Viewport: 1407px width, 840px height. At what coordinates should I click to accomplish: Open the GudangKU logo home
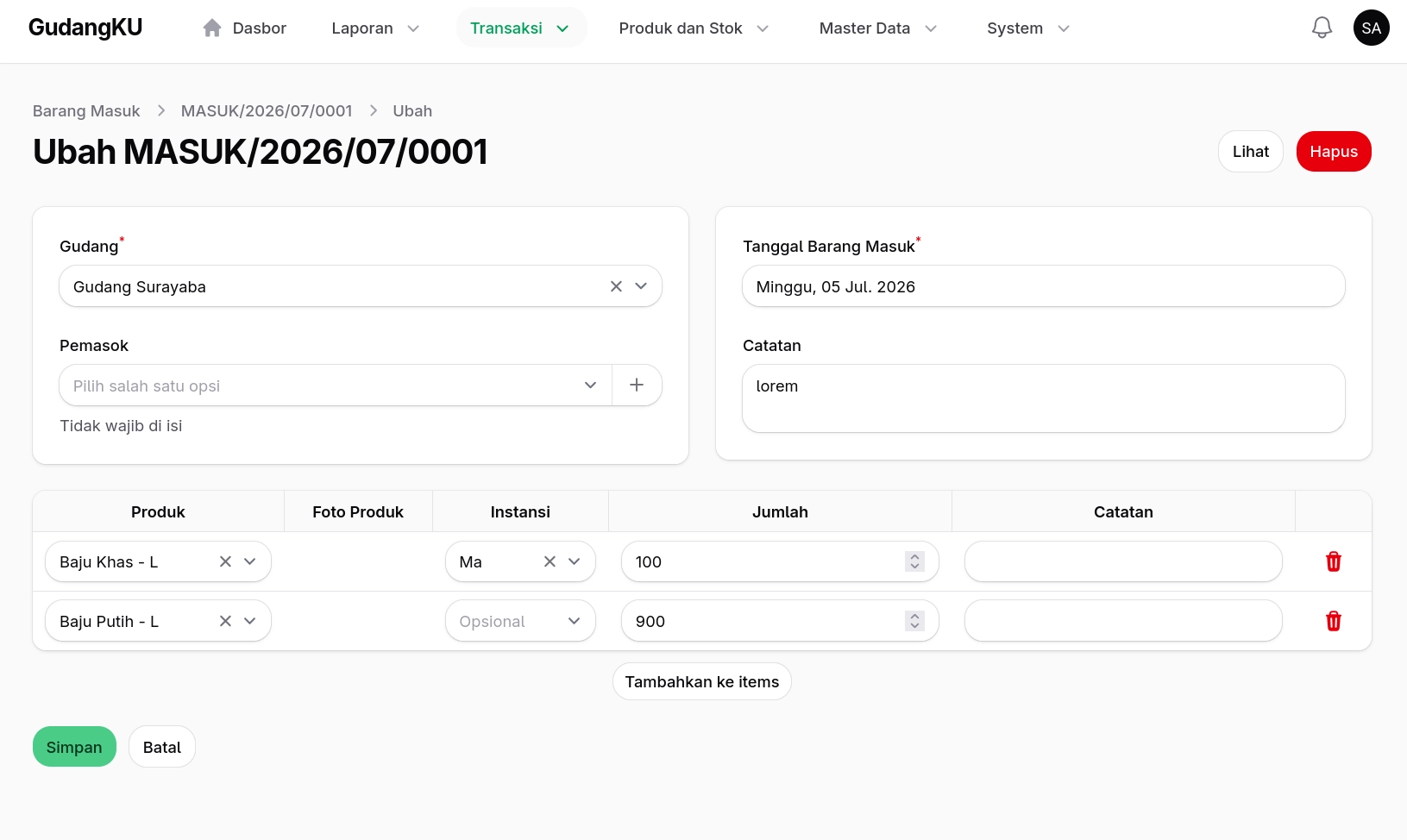click(x=85, y=28)
